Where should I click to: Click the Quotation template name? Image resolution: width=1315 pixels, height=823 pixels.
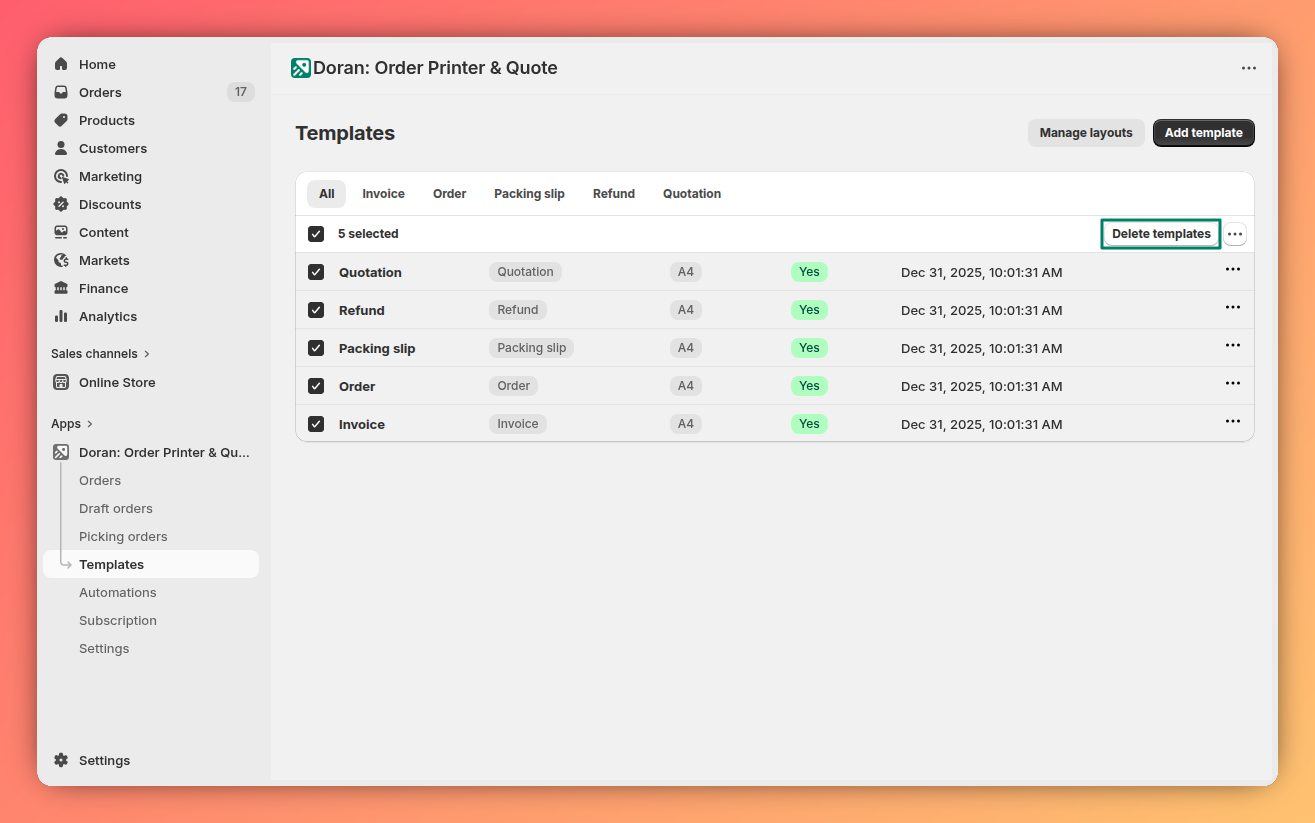point(370,272)
